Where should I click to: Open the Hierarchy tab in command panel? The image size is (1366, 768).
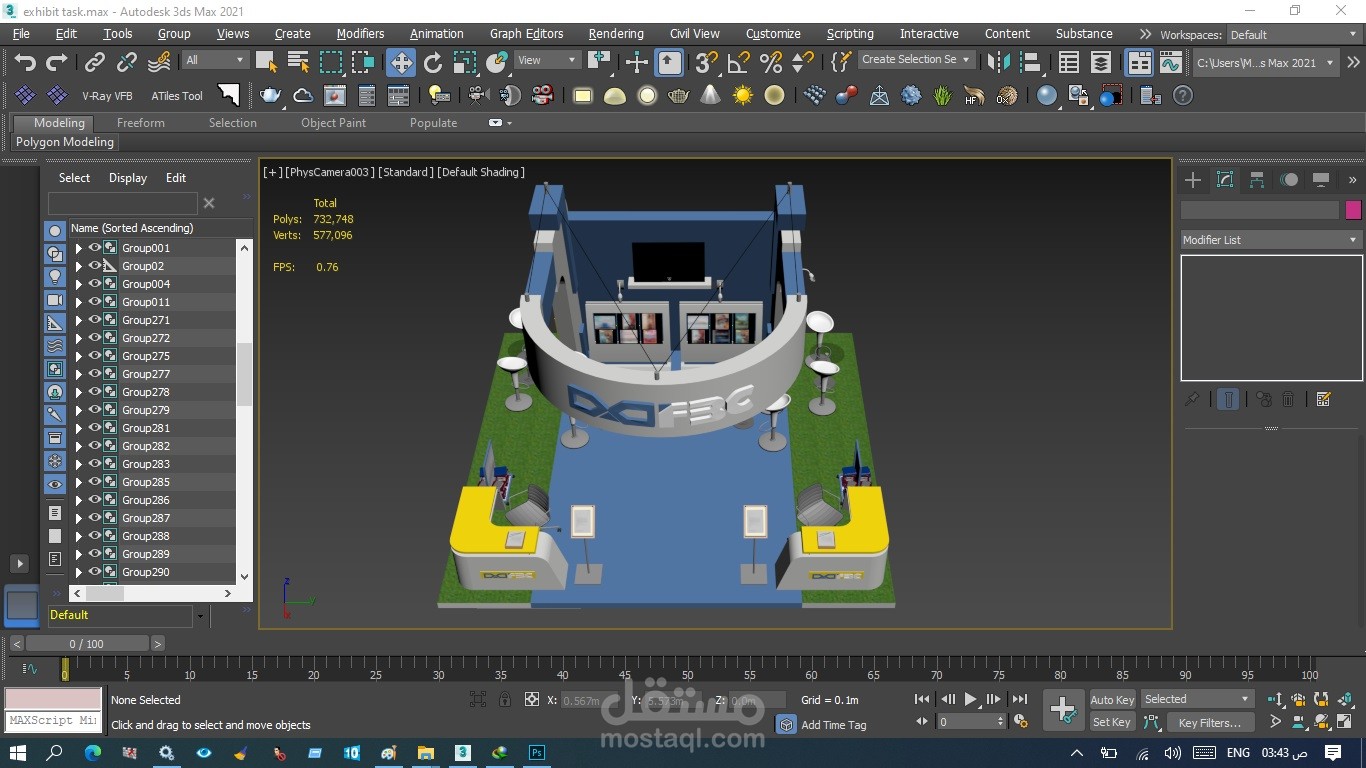click(x=1257, y=180)
